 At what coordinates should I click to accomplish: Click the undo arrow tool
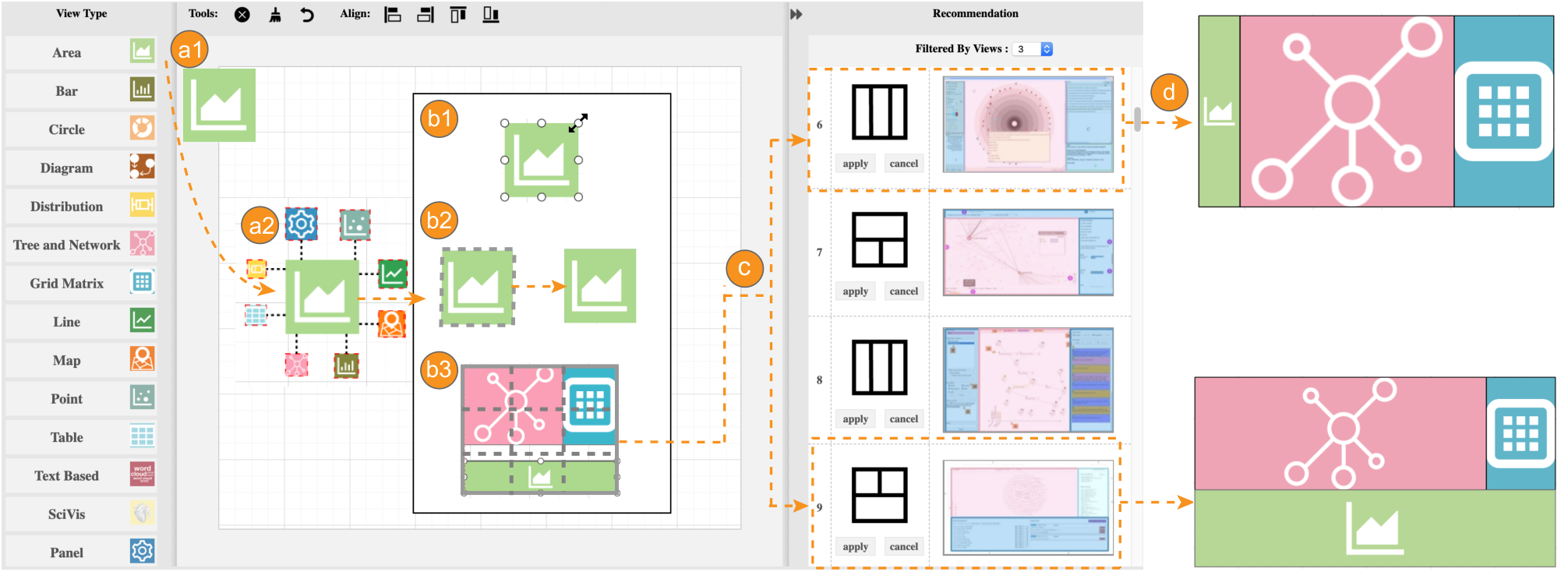pyautogui.click(x=307, y=14)
